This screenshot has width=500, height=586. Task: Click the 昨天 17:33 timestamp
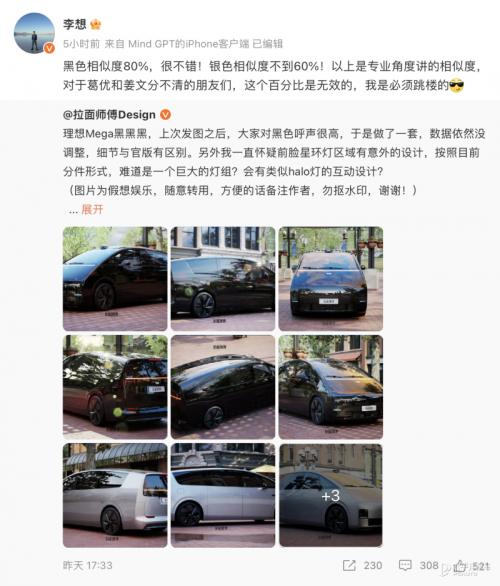pos(87,565)
